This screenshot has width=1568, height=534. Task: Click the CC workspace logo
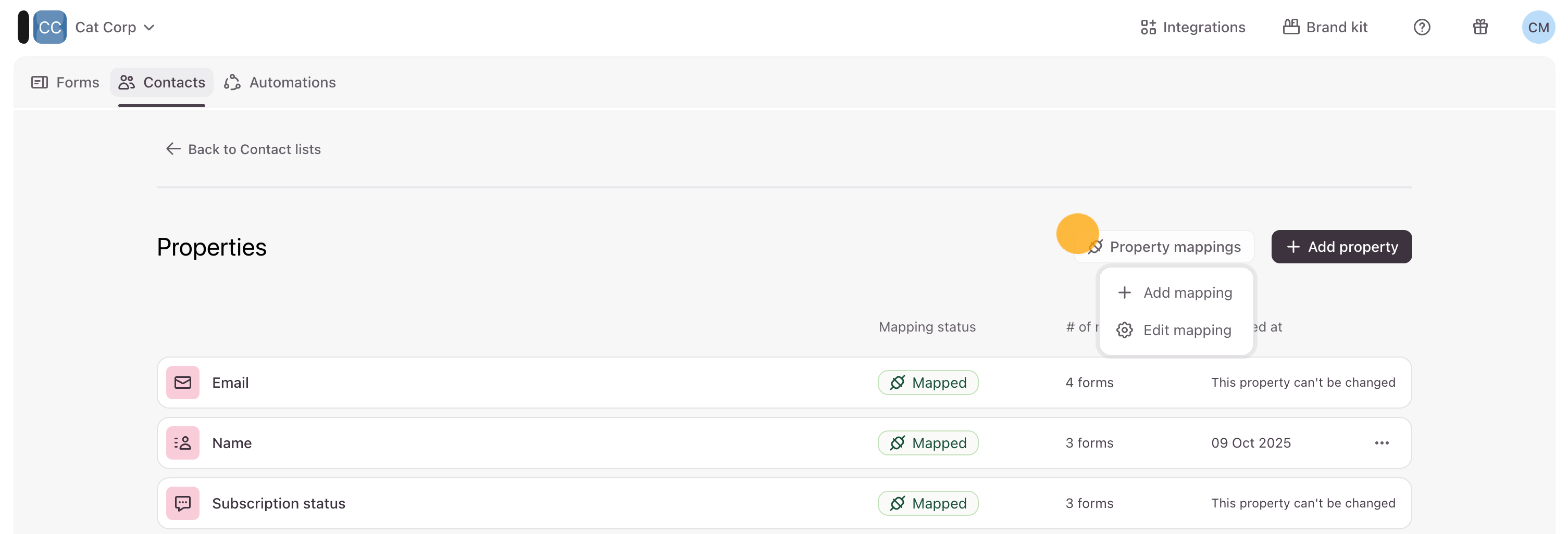tap(50, 28)
